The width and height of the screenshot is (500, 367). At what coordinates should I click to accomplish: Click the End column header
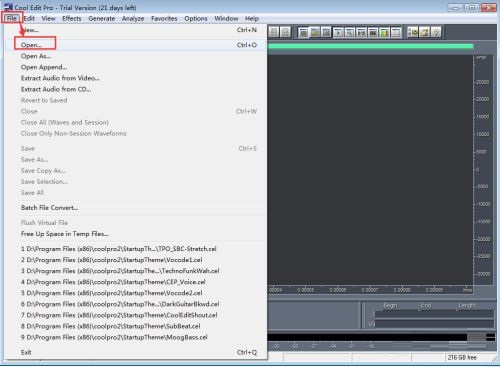click(x=426, y=305)
